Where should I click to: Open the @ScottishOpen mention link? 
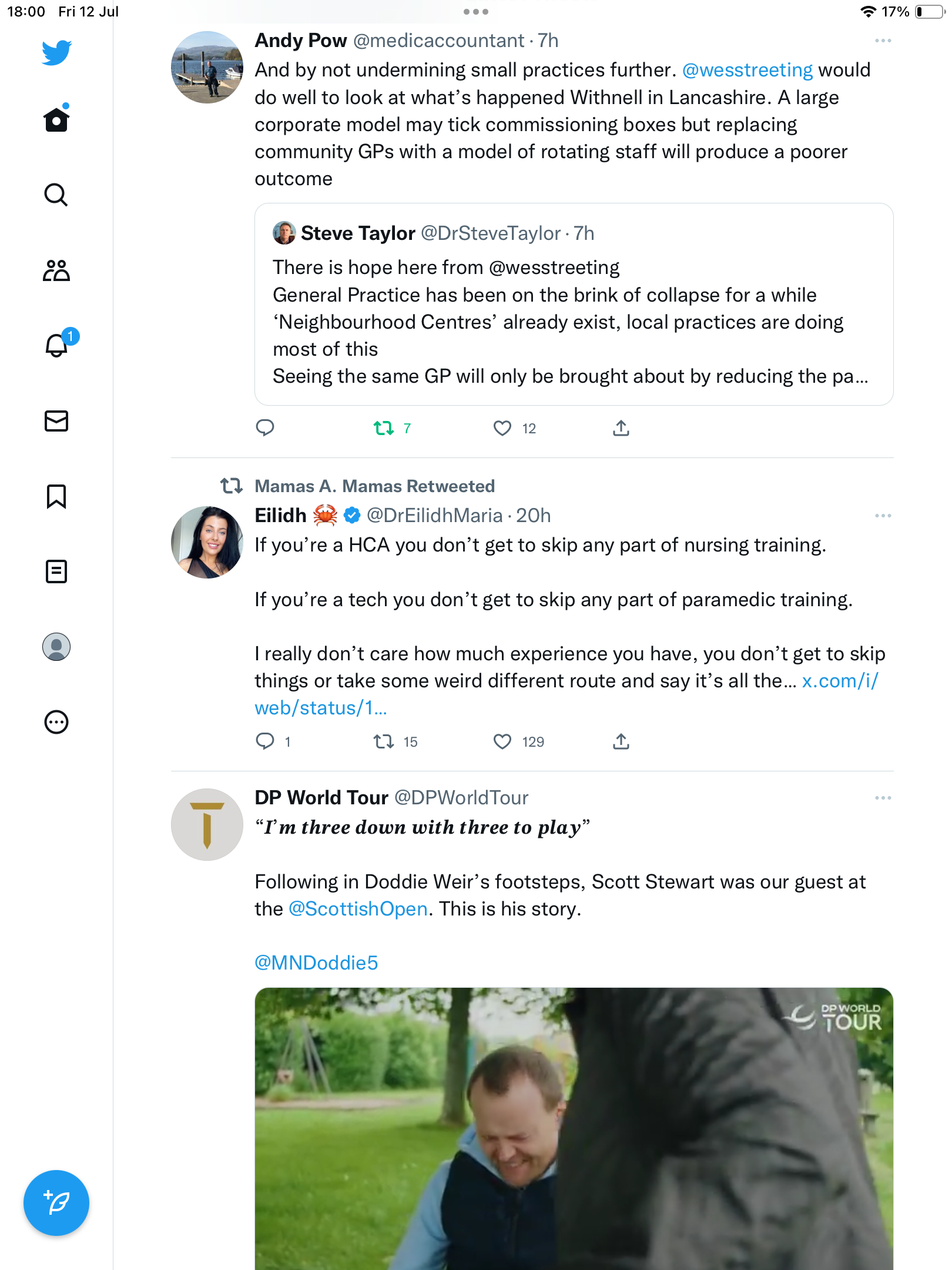pos(358,909)
